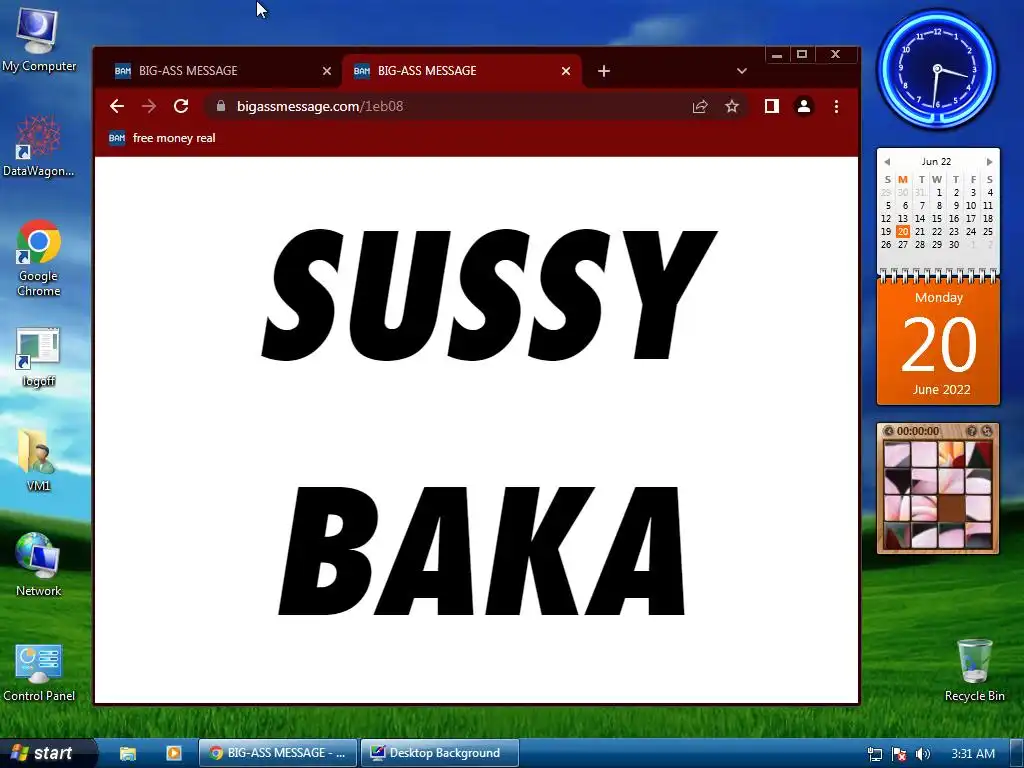Click the top-left puzzle tile
The height and width of the screenshot is (768, 1024).
(897, 453)
